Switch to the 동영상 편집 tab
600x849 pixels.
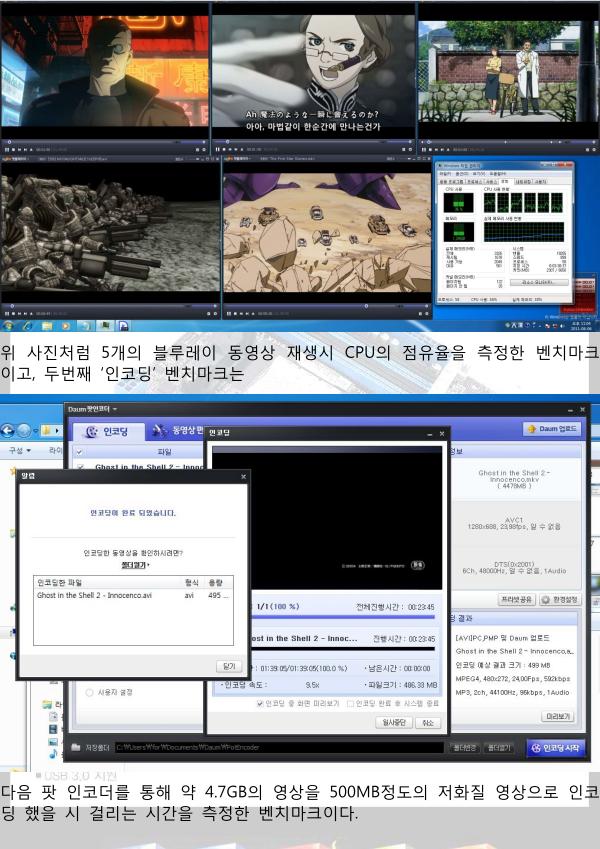(178, 430)
